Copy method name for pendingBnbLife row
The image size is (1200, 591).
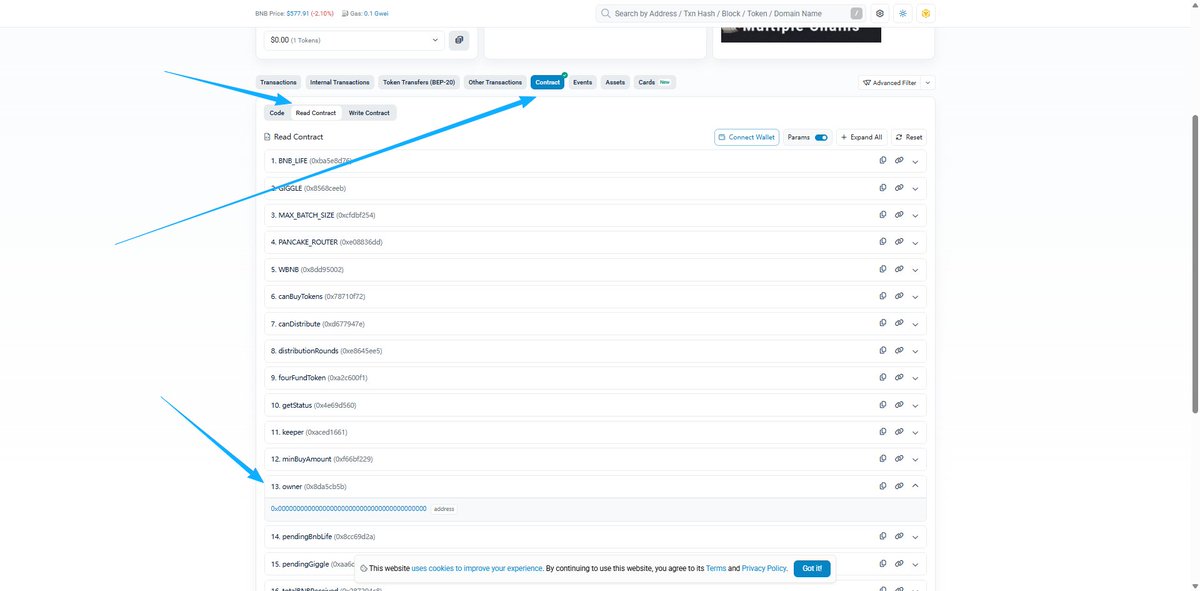point(882,536)
